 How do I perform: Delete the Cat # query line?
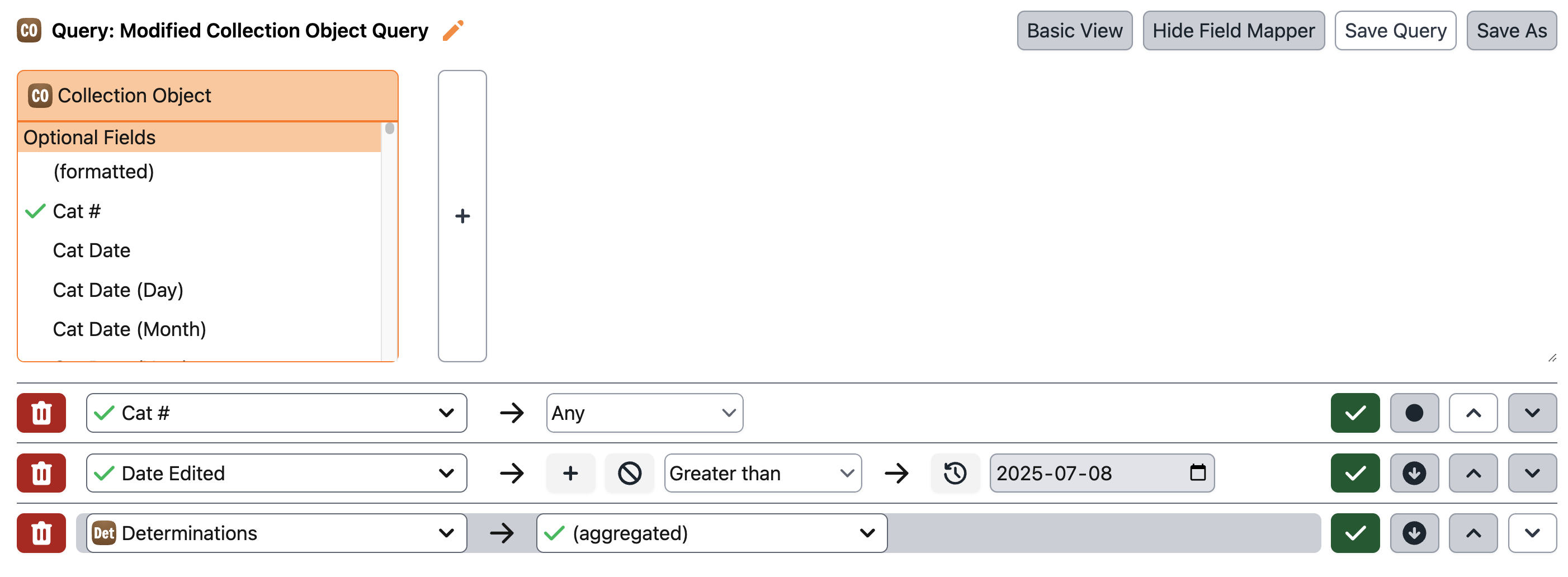click(x=41, y=413)
